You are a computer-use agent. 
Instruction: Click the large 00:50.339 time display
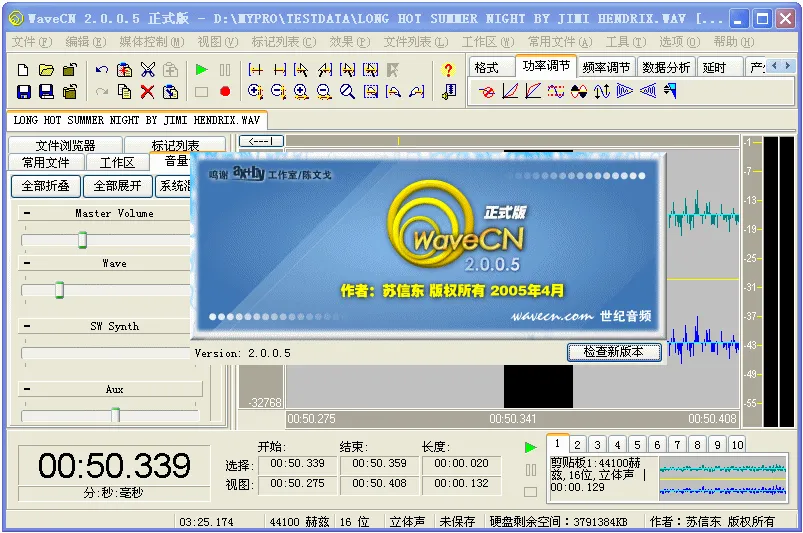pos(114,465)
